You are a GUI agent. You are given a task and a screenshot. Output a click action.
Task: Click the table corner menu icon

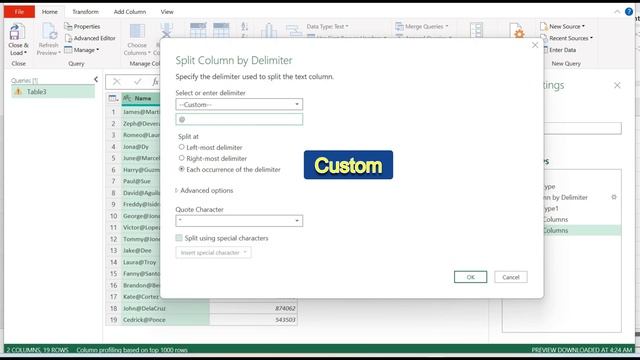tap(113, 98)
